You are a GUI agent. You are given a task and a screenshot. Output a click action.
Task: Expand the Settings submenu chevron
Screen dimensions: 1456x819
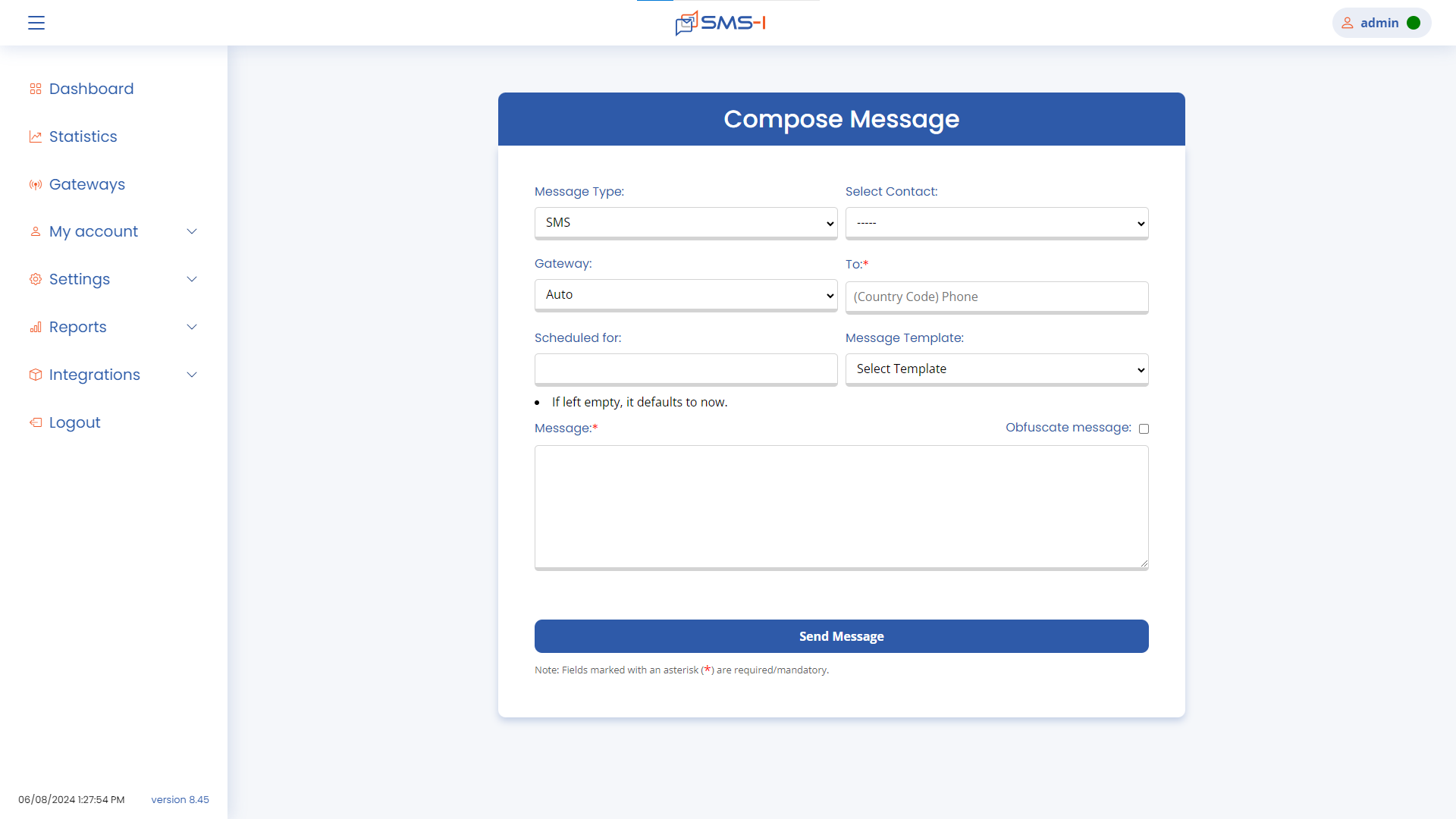pyautogui.click(x=192, y=279)
